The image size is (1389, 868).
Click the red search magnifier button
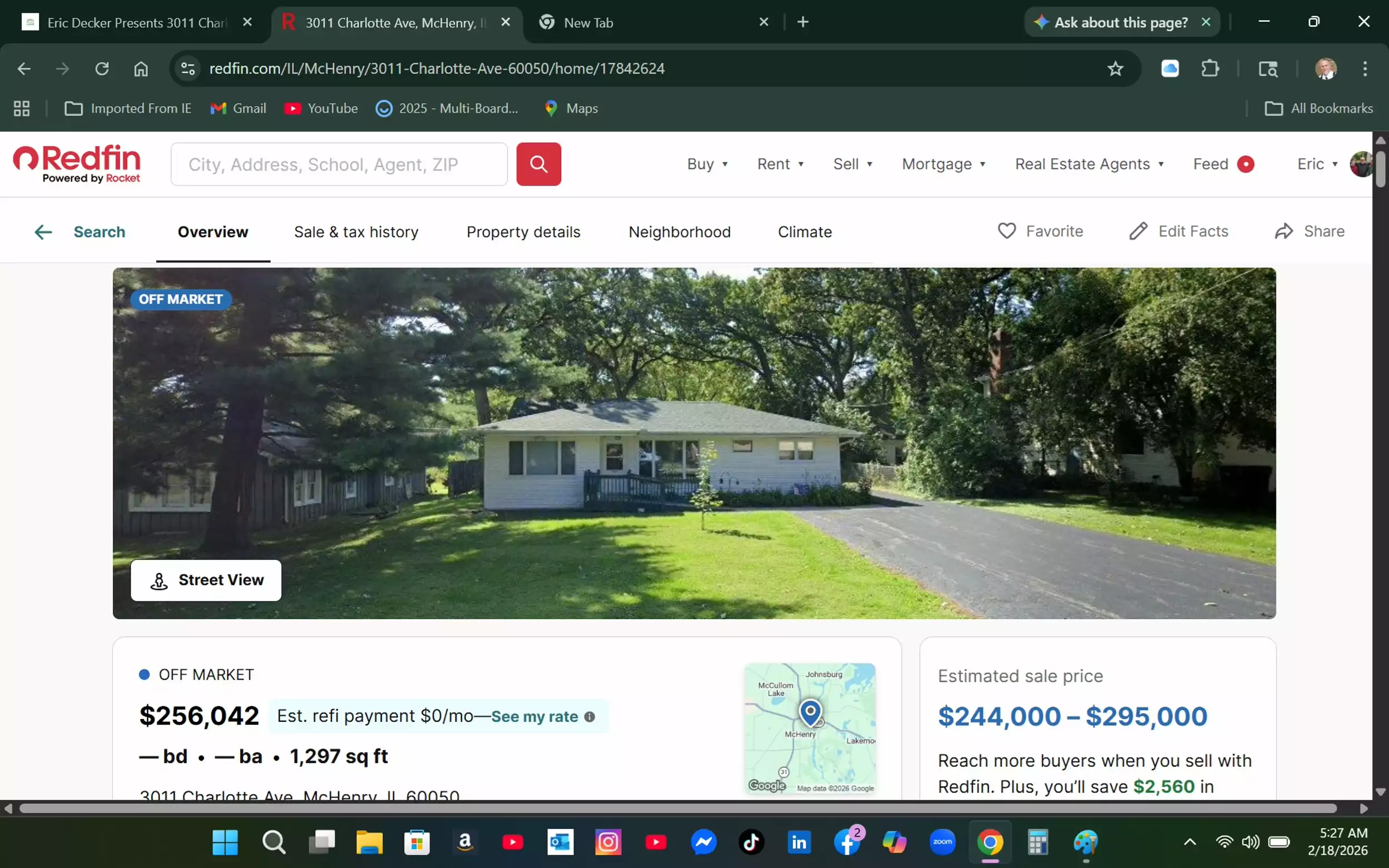tap(538, 164)
